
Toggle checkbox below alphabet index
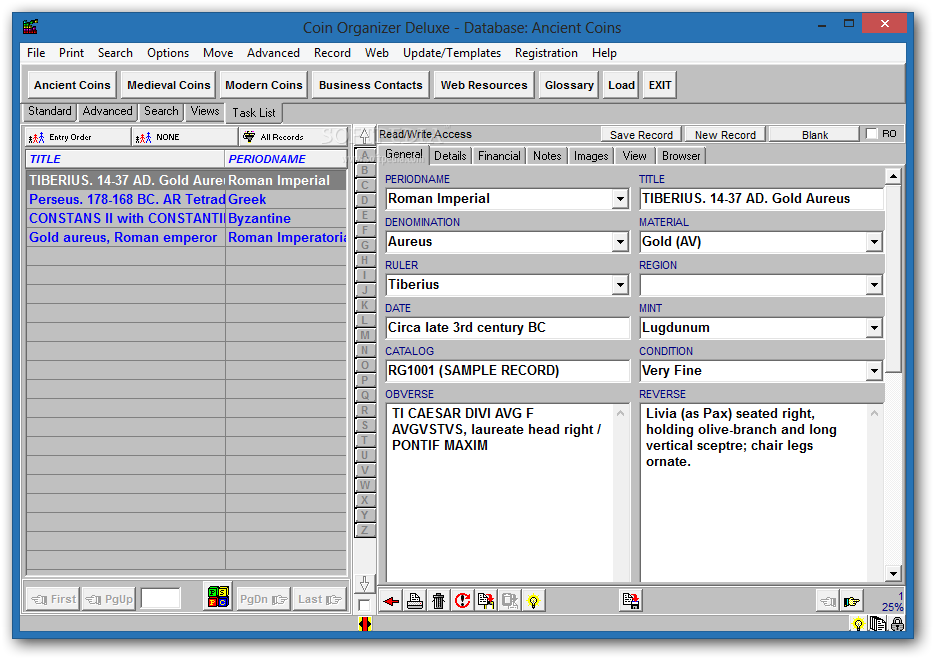(x=364, y=605)
